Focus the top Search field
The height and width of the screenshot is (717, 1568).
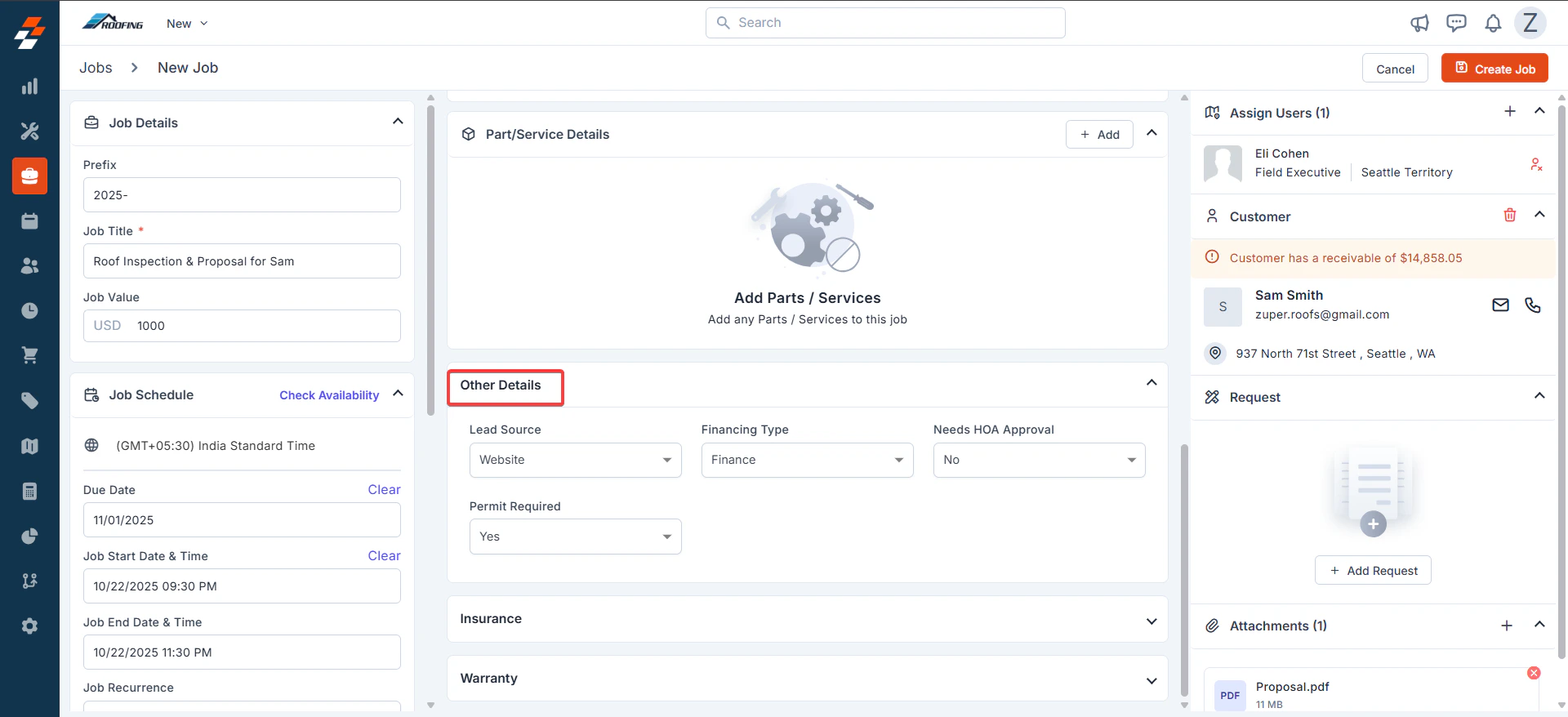tap(885, 23)
